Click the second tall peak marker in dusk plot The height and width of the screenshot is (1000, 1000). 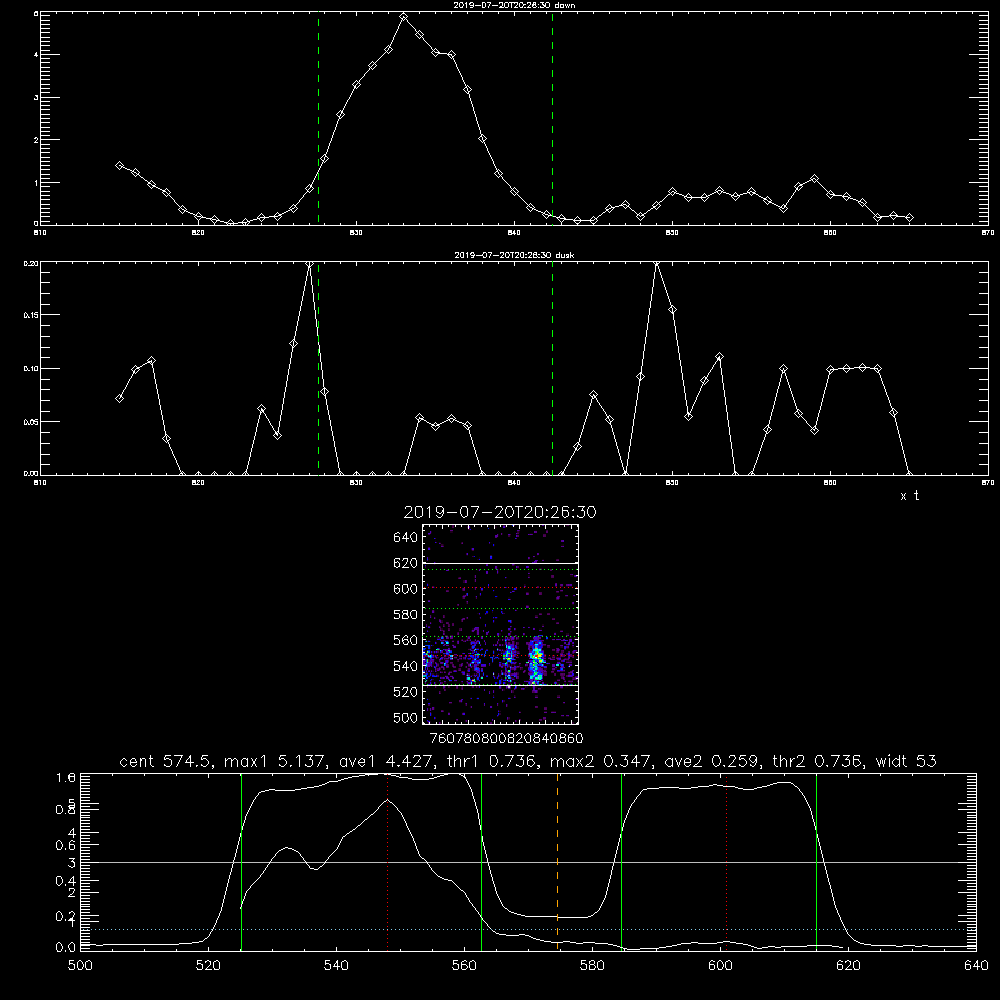656,263
